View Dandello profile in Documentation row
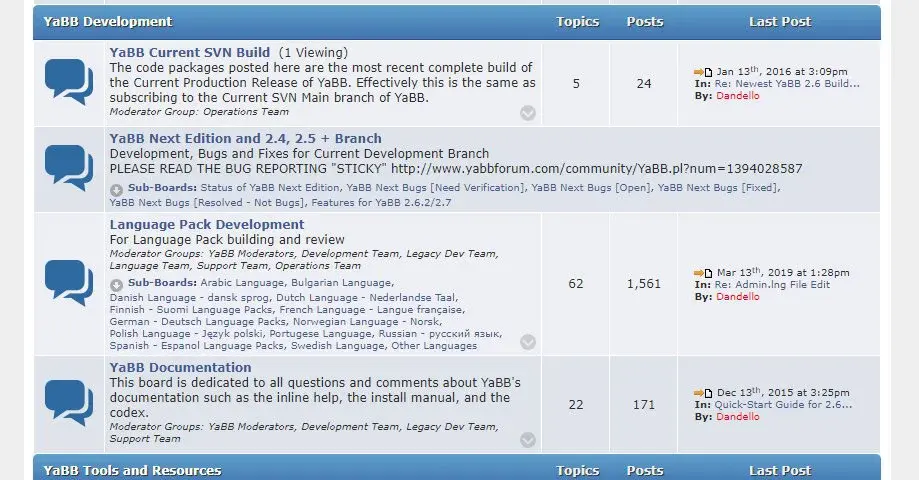 737,417
